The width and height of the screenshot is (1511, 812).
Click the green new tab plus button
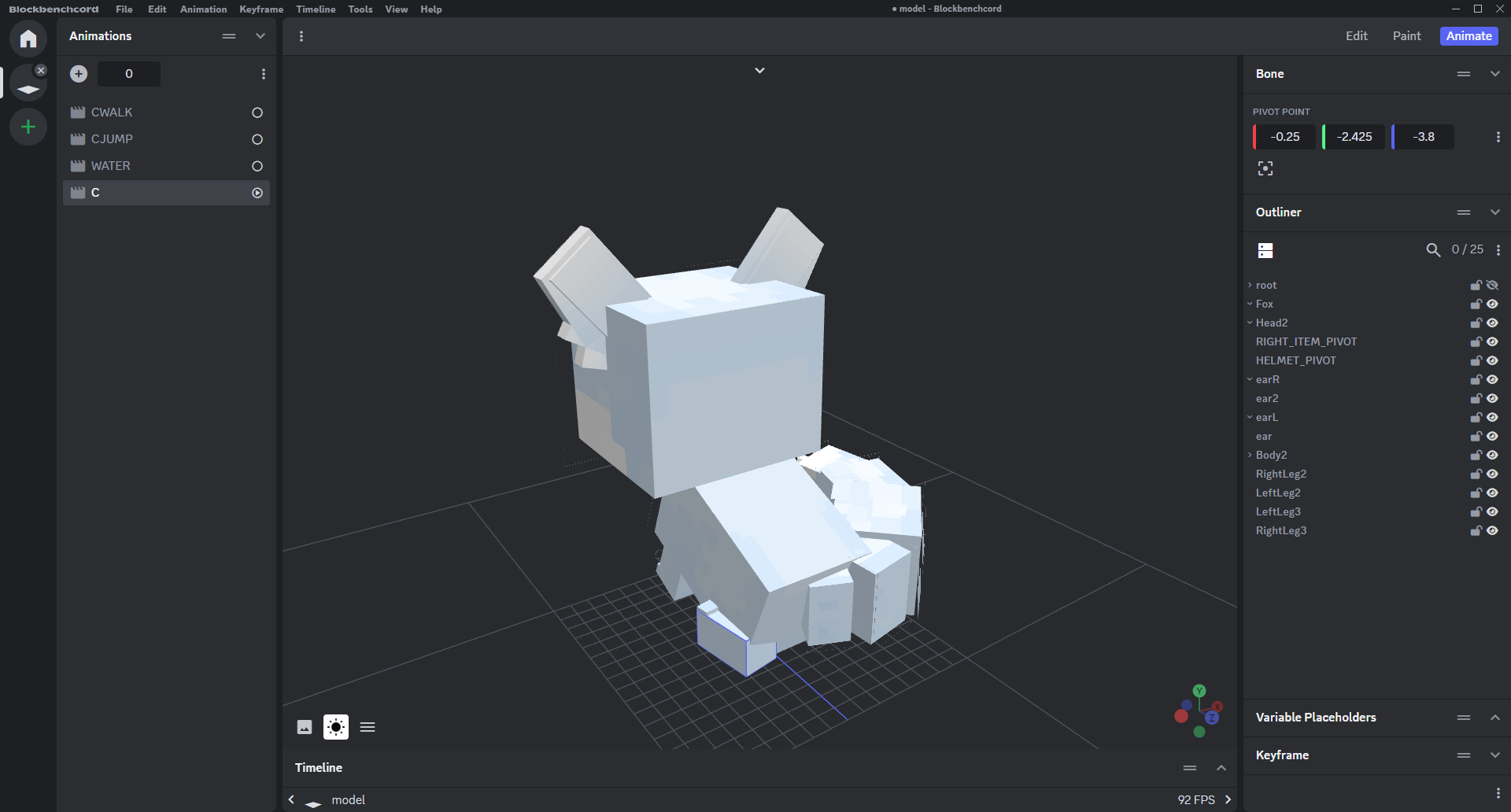tap(28, 127)
